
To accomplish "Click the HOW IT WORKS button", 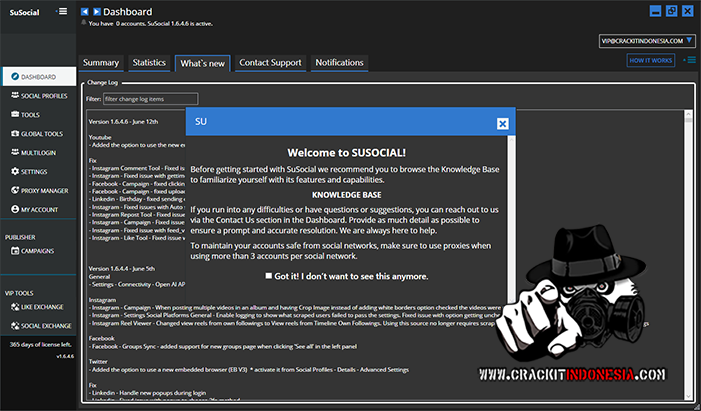I will 651,61.
